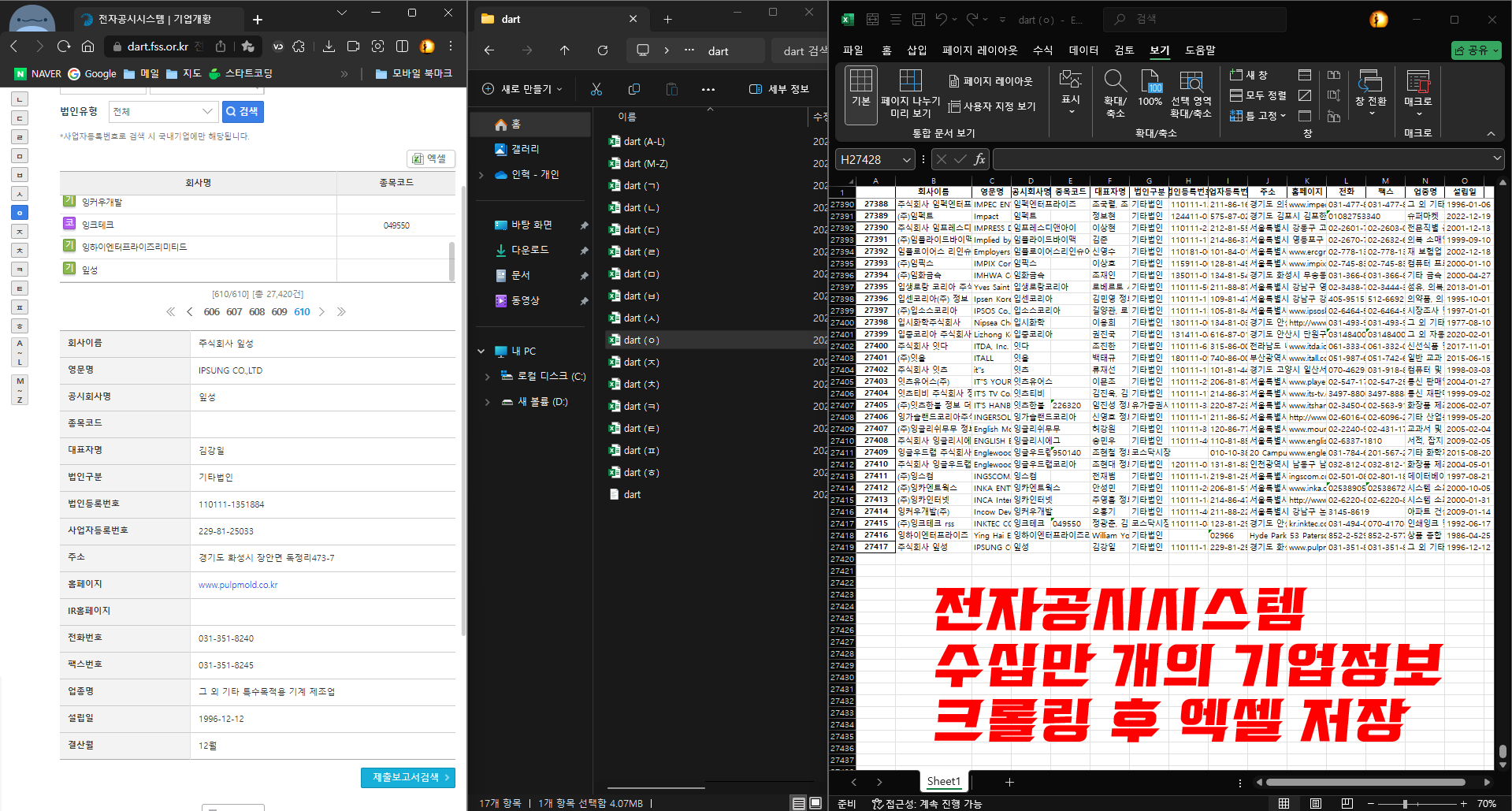The height and width of the screenshot is (811, 1512).
Task: Open the www.pulpmold.co.kr homepage link
Action: (x=238, y=585)
